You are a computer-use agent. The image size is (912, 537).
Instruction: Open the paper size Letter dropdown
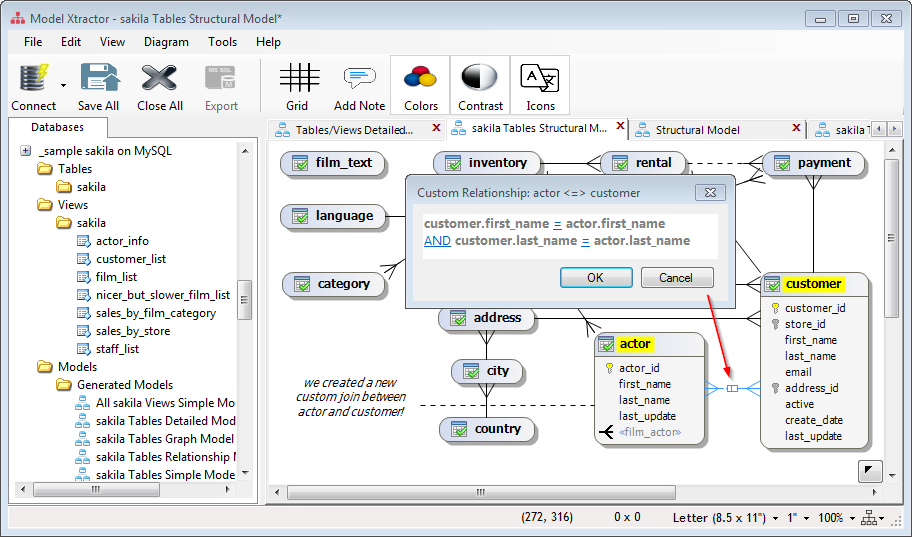click(x=775, y=518)
